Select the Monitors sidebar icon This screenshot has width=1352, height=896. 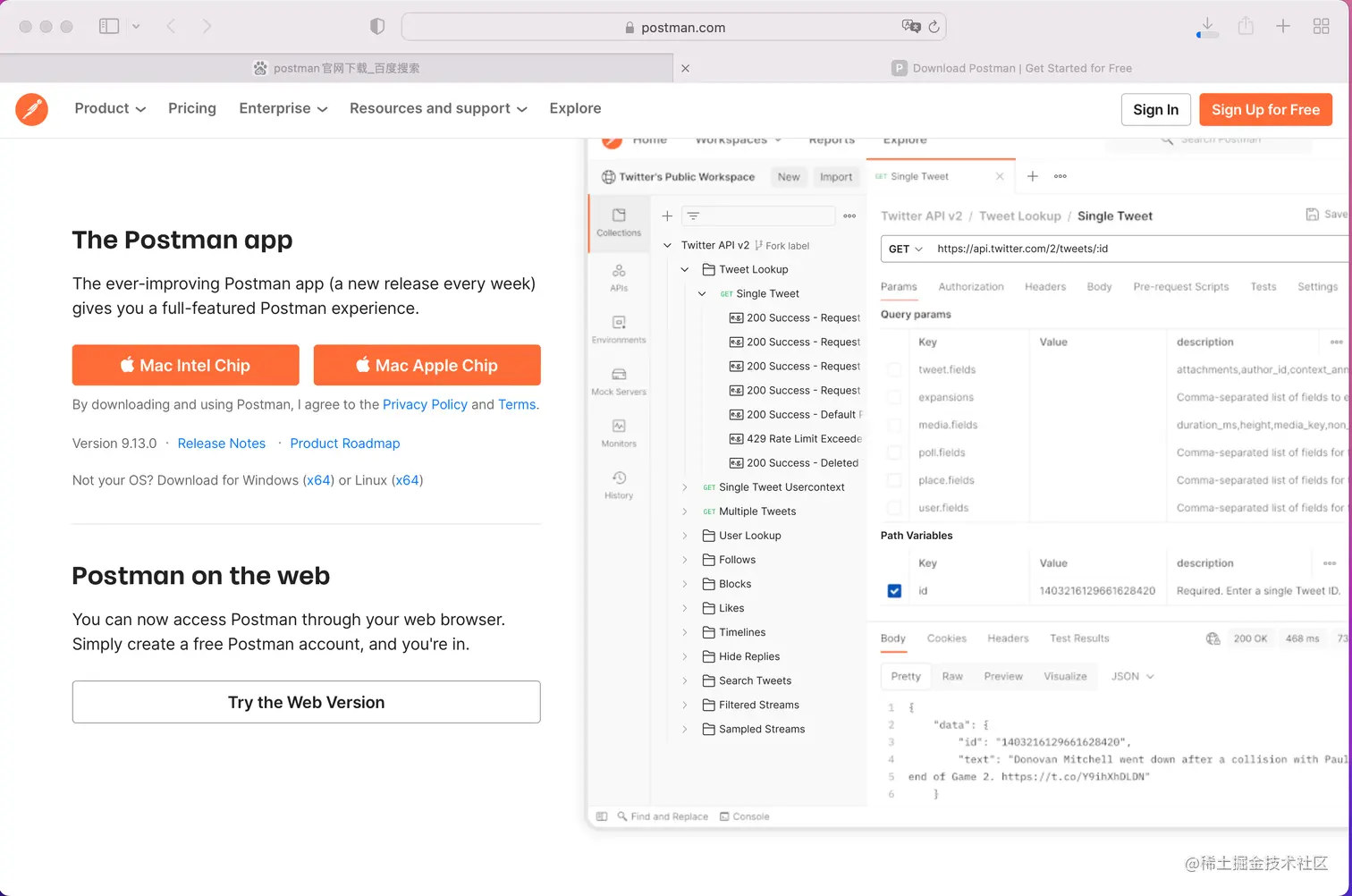tap(619, 433)
